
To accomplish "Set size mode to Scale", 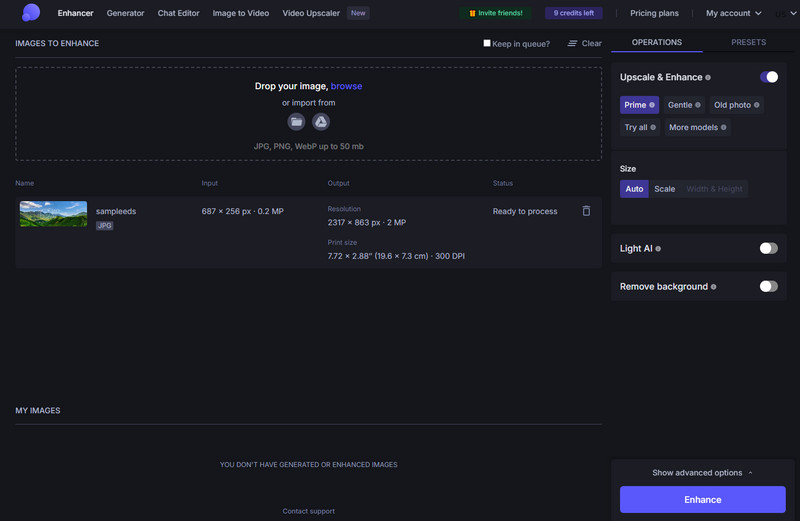I will [664, 189].
